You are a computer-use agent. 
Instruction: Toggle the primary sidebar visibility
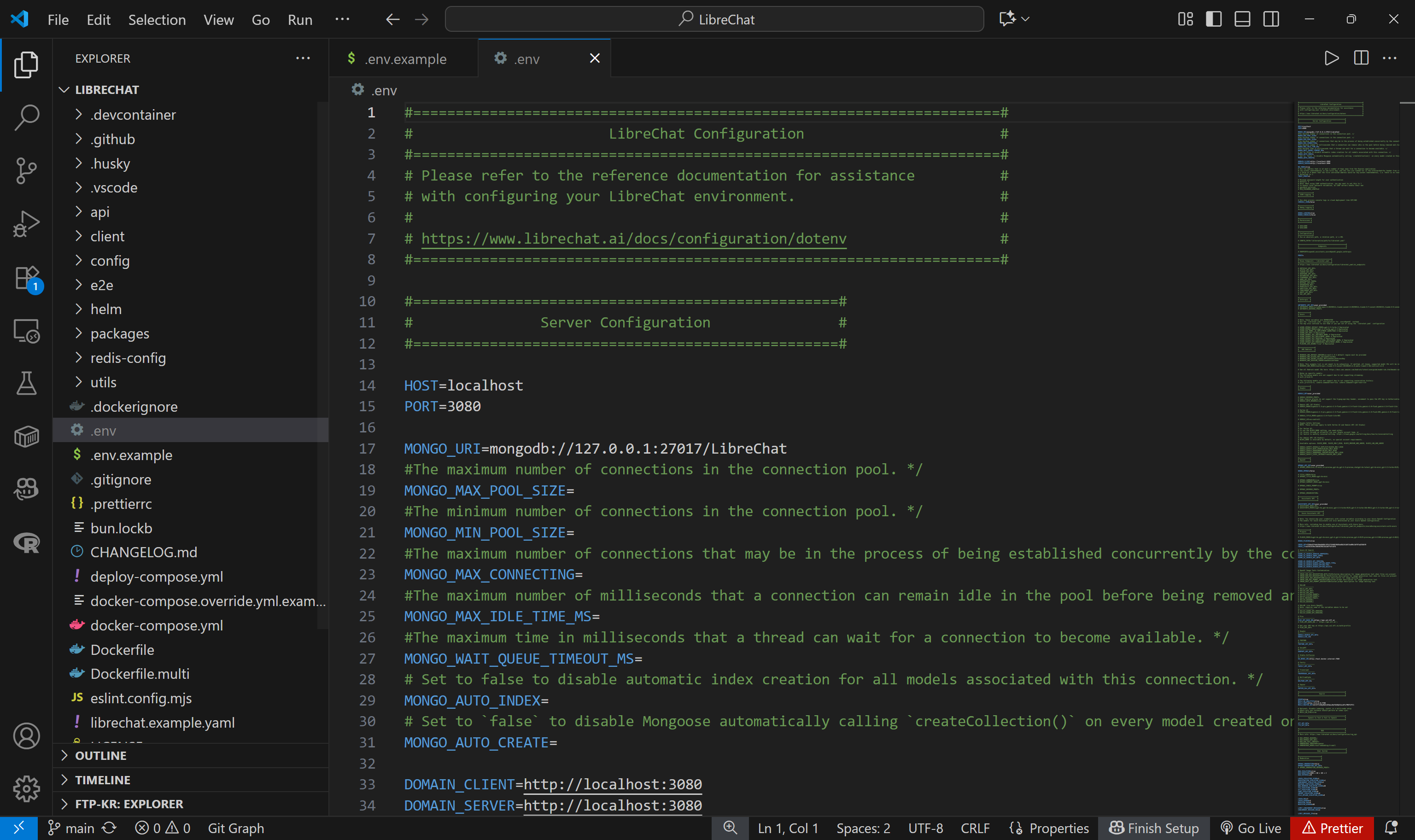(x=1214, y=19)
